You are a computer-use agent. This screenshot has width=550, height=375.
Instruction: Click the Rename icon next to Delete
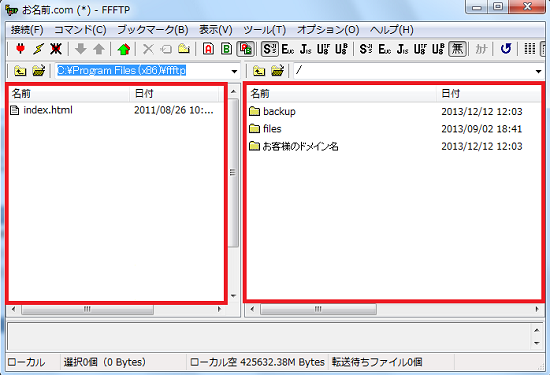point(166,49)
